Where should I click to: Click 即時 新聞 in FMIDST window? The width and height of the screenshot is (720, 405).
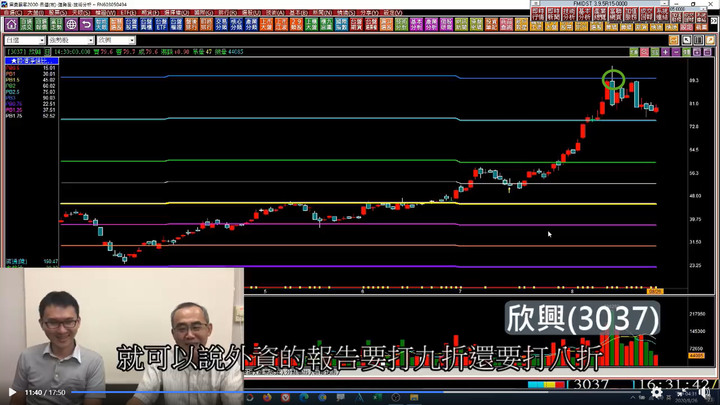coord(553,14)
